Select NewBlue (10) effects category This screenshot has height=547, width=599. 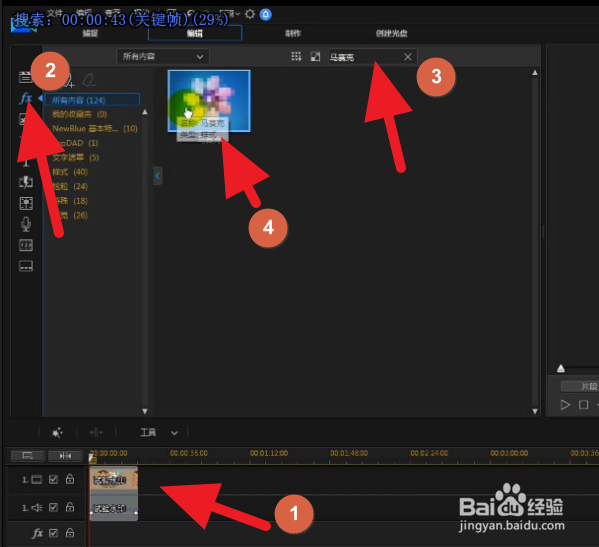(x=95, y=129)
